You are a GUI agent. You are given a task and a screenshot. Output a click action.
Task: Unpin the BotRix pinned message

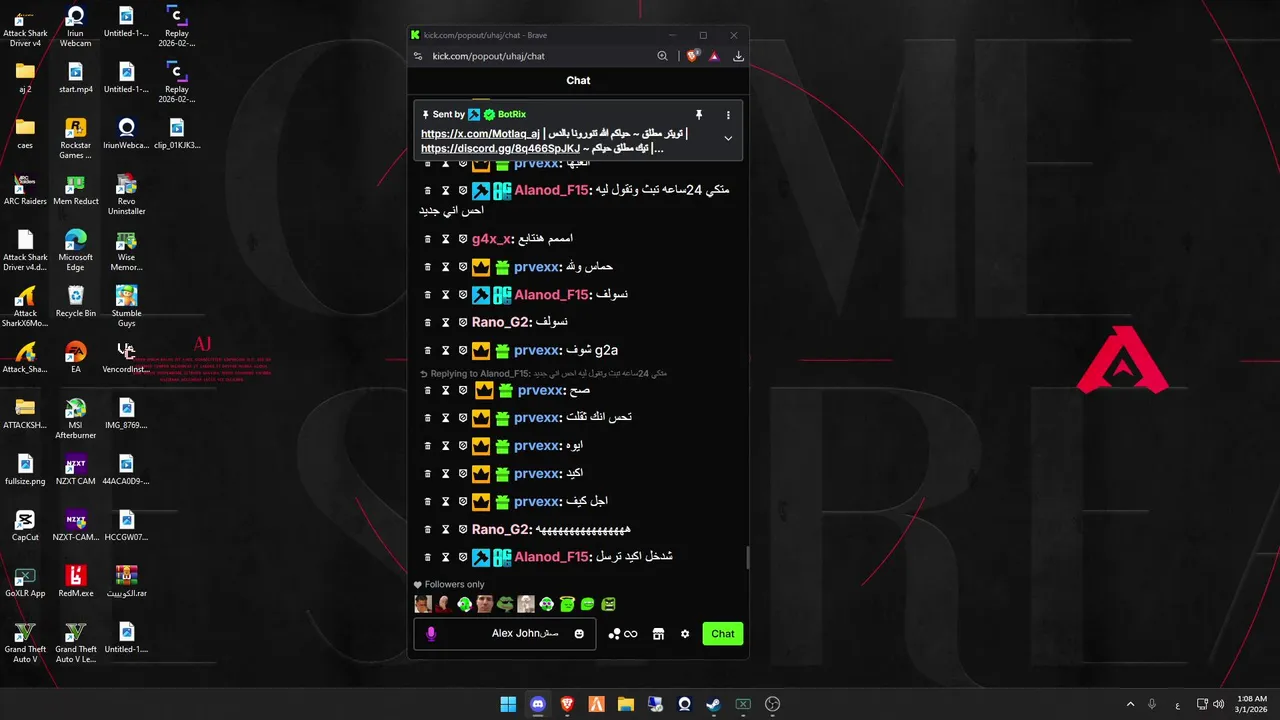click(x=699, y=115)
